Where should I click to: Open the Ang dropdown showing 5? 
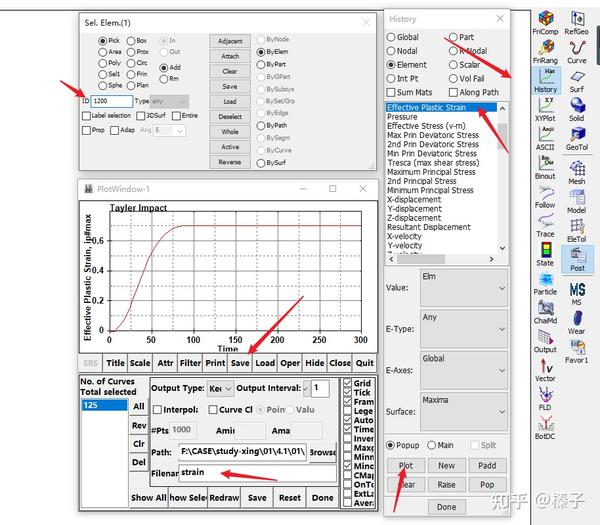click(x=170, y=130)
